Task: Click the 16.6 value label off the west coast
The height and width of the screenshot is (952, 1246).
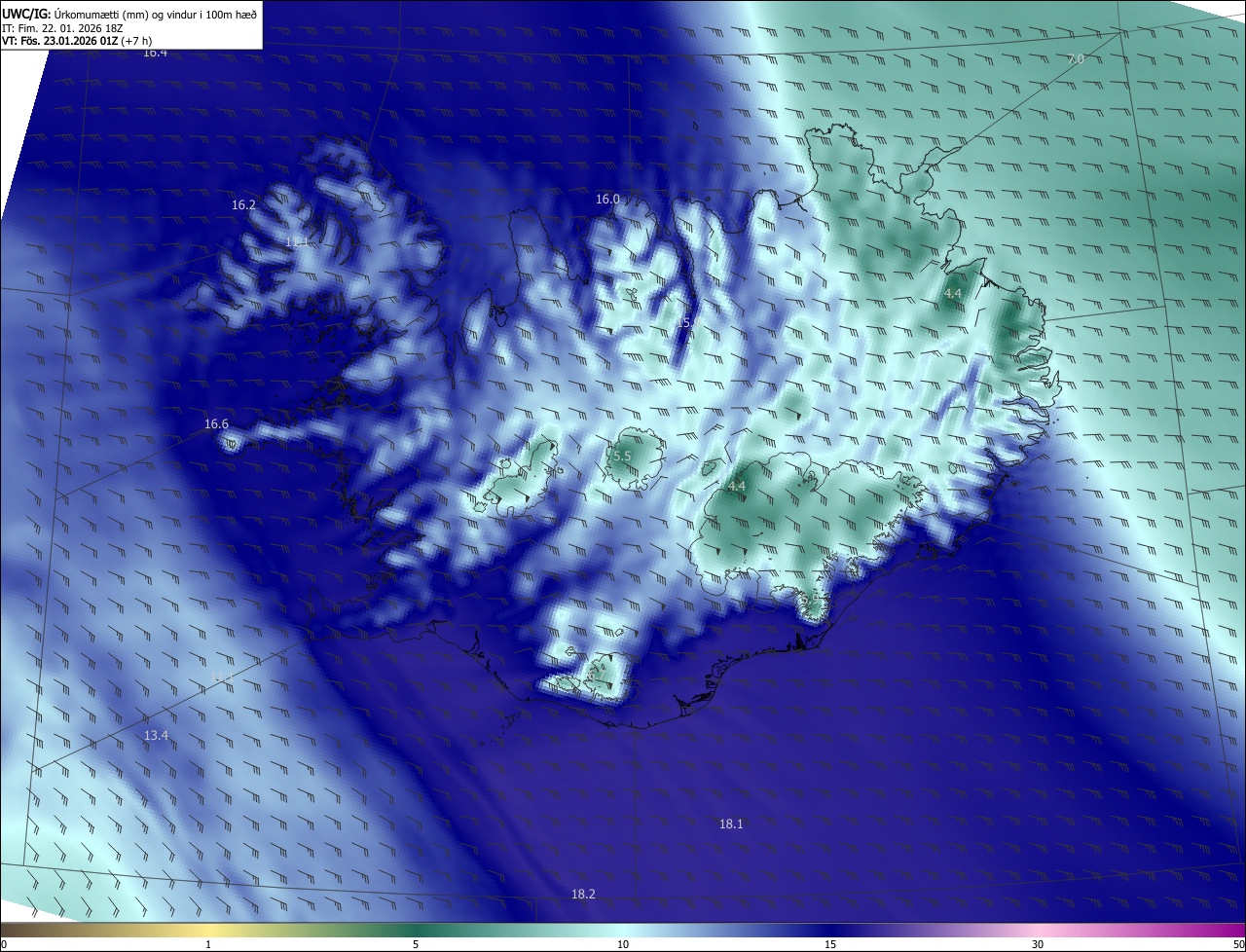Action: (x=216, y=424)
